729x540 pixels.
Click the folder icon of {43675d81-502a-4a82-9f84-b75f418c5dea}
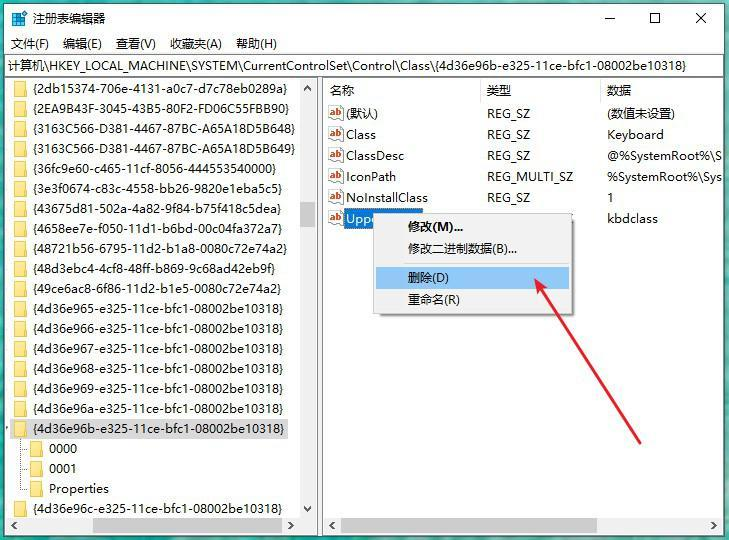[x=20, y=209]
